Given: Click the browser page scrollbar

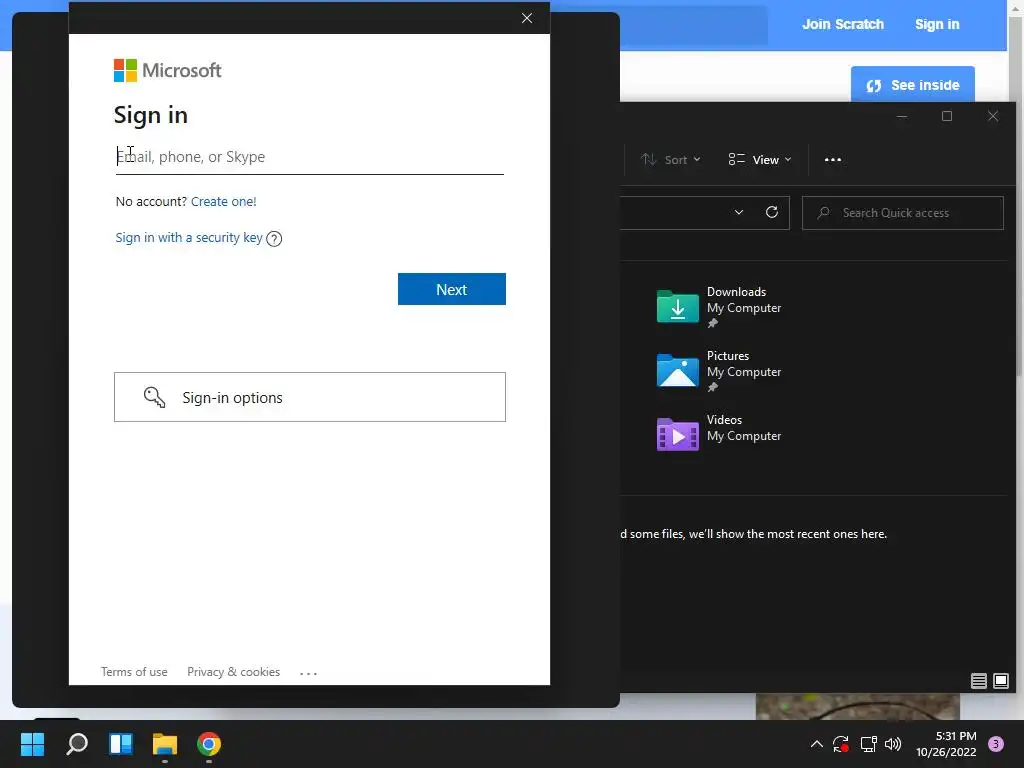Looking at the screenshot, I should tap(1016, 196).
